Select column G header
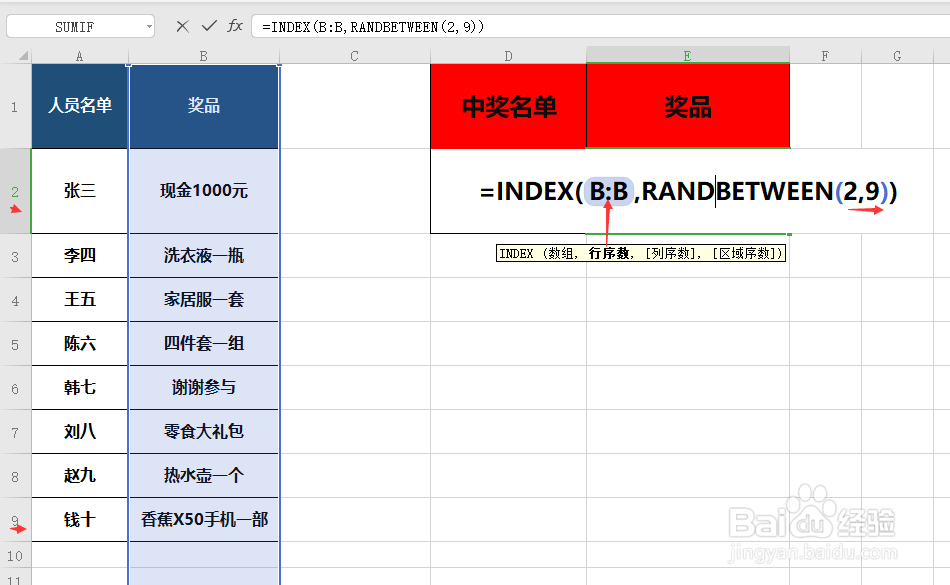Viewport: 950px width, 585px height. click(897, 56)
